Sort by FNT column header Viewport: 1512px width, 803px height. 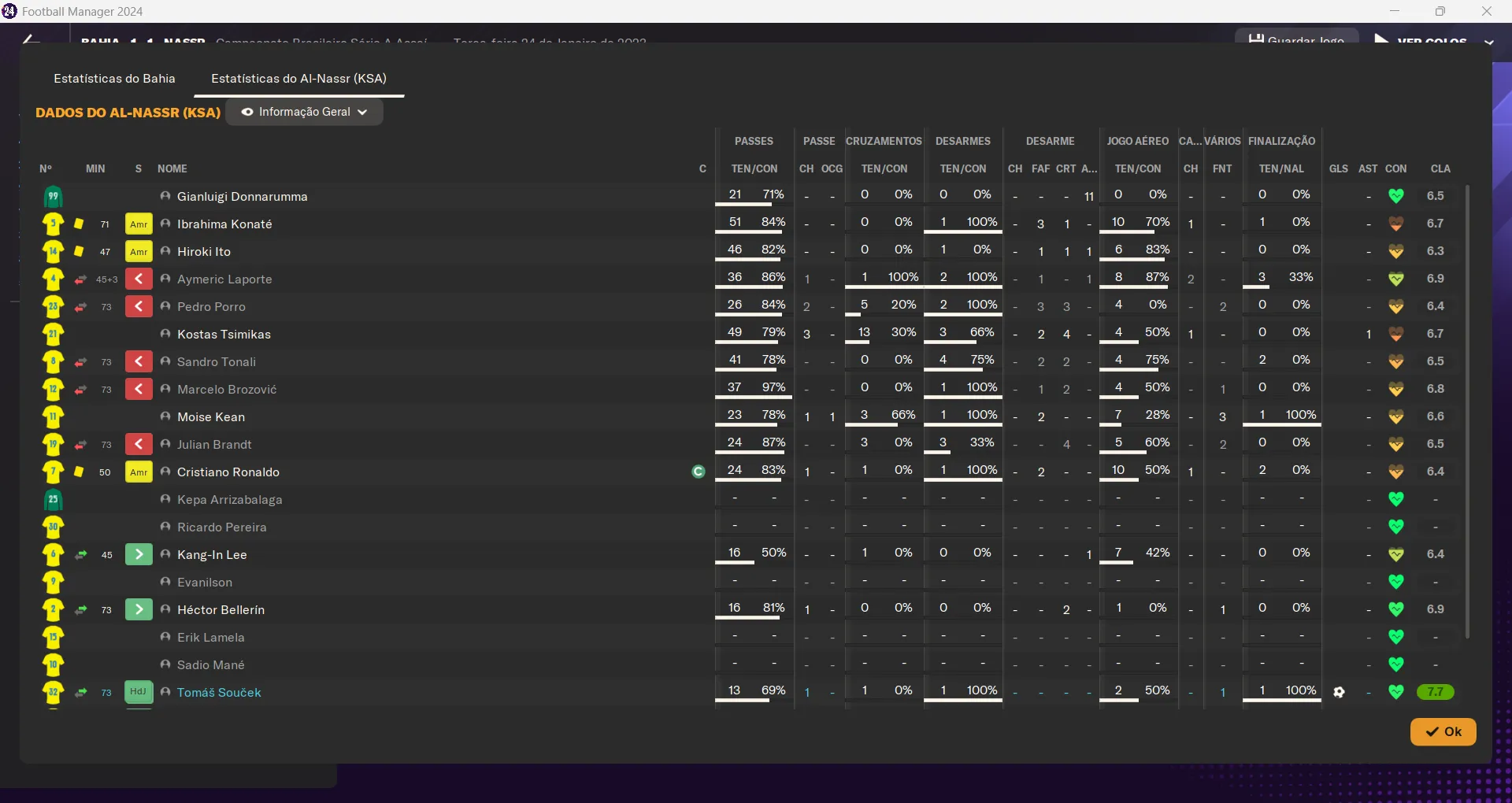[1222, 169]
